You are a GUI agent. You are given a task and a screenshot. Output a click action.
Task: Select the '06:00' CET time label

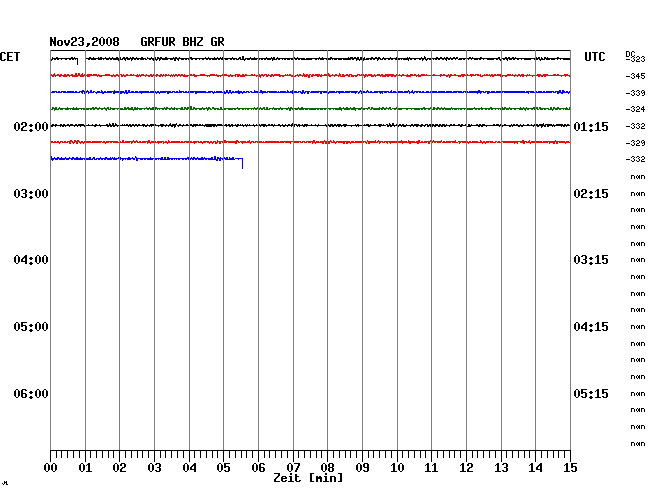tap(31, 393)
